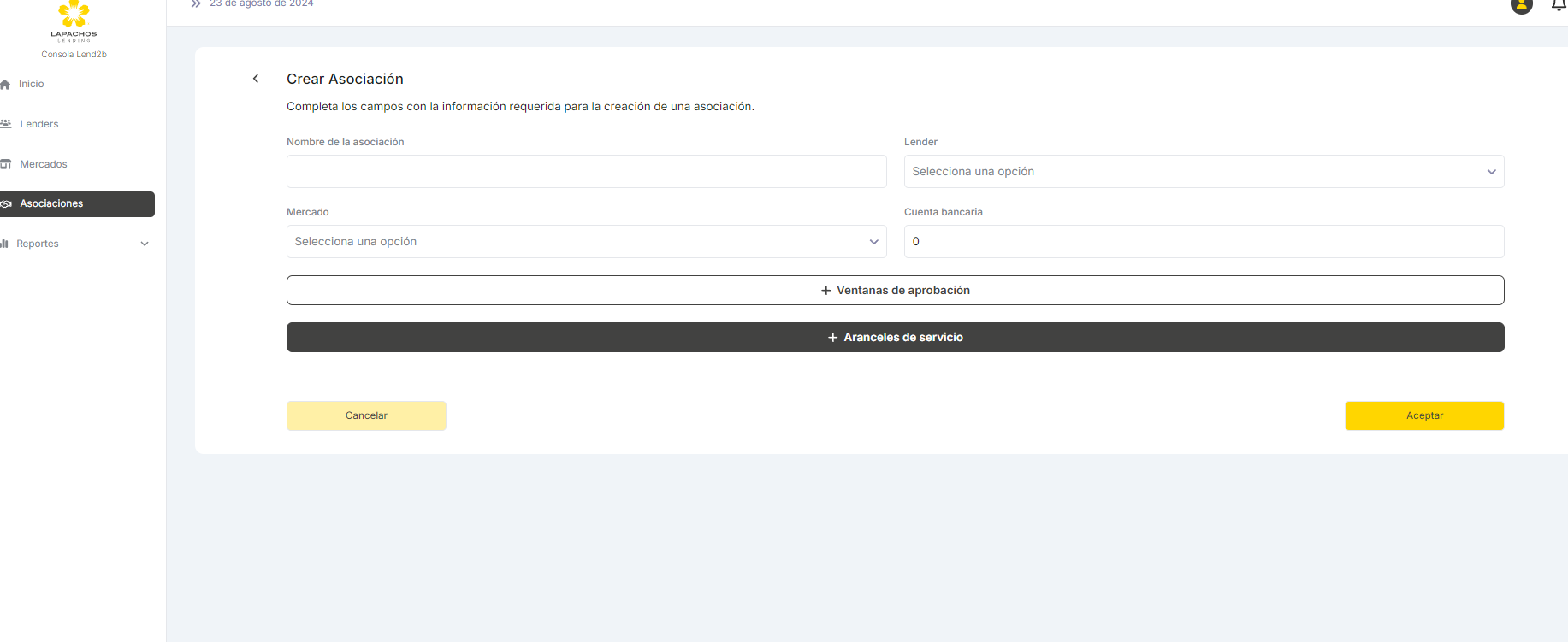
Task: Click the store icon next to Mercados
Action: [x=6, y=164]
